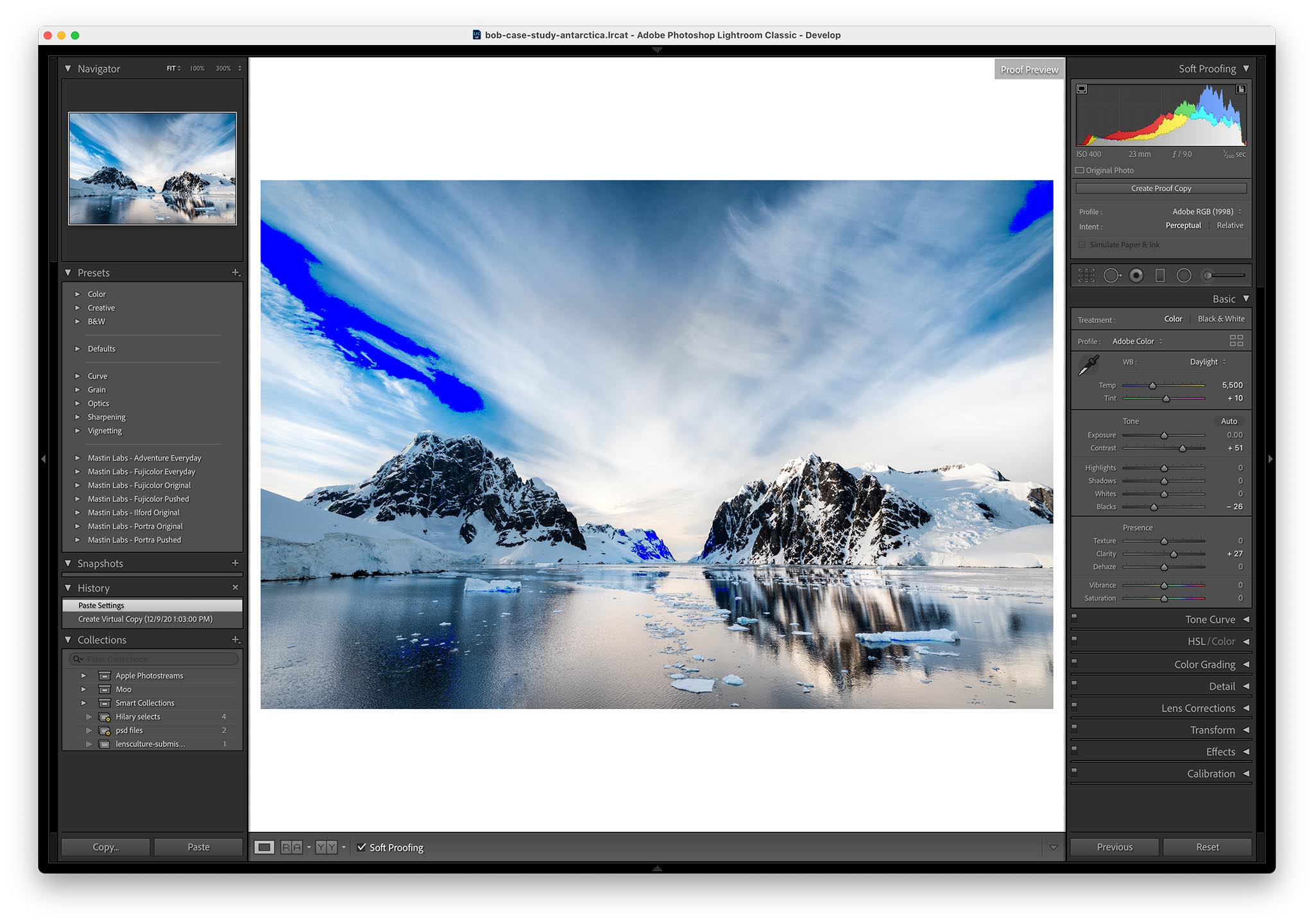Open toolbar content menu triangle
The width and height of the screenshot is (1314, 924).
coord(1053,848)
